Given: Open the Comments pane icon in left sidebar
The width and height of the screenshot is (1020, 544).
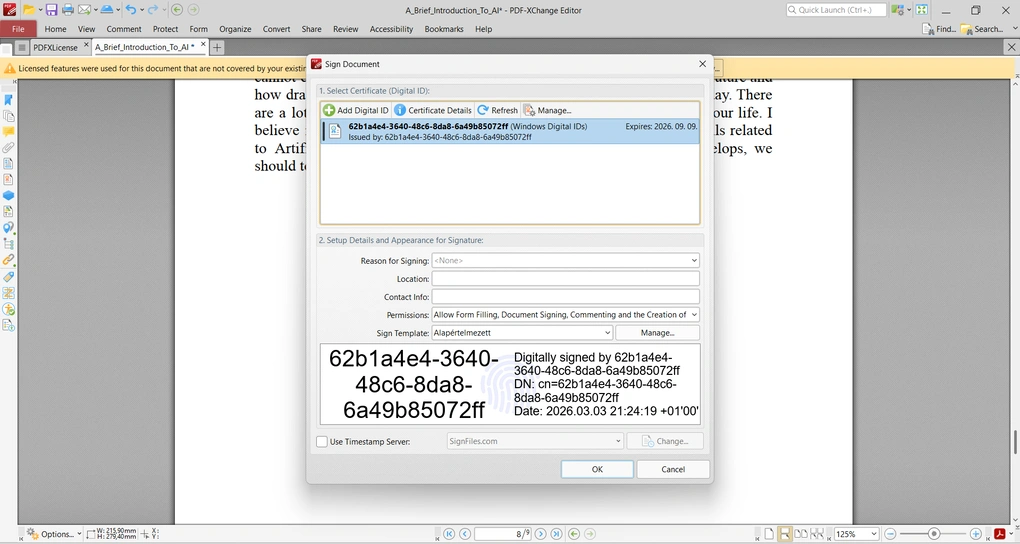Looking at the screenshot, I should (8, 132).
